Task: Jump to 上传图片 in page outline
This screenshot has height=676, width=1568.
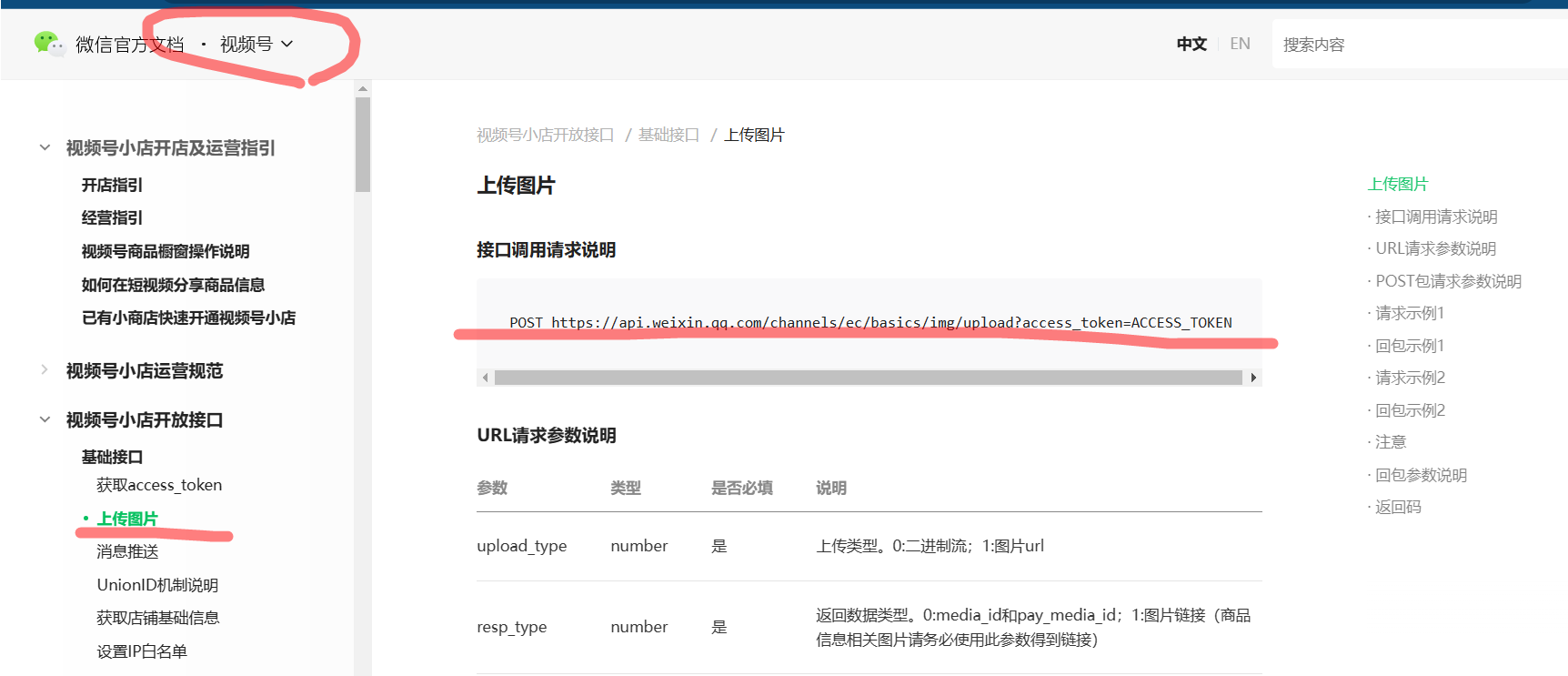Action: (x=1398, y=184)
